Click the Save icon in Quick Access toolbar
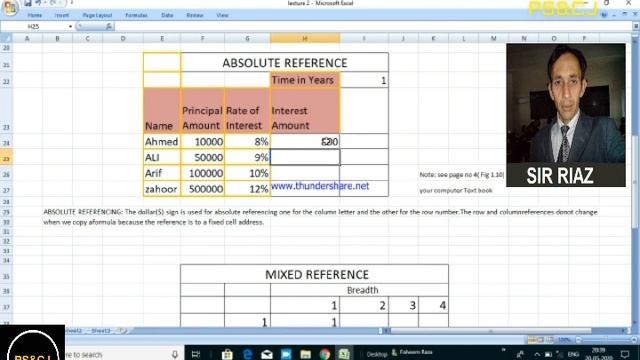The height and width of the screenshot is (360, 640). click(x=28, y=3)
